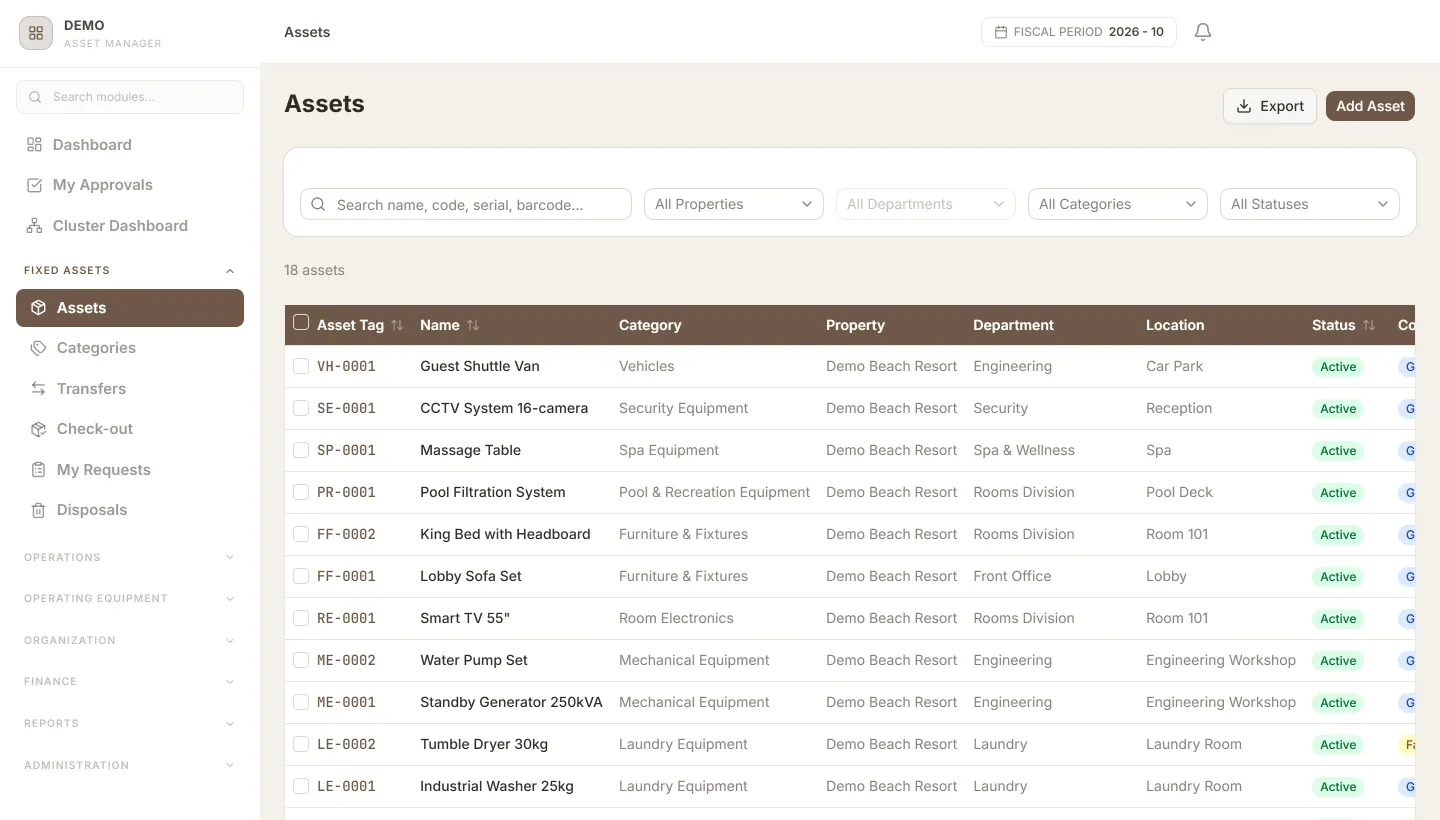Click the Fiscal Period 2026 - 10 button
The width and height of the screenshot is (1440, 820).
point(1079,32)
